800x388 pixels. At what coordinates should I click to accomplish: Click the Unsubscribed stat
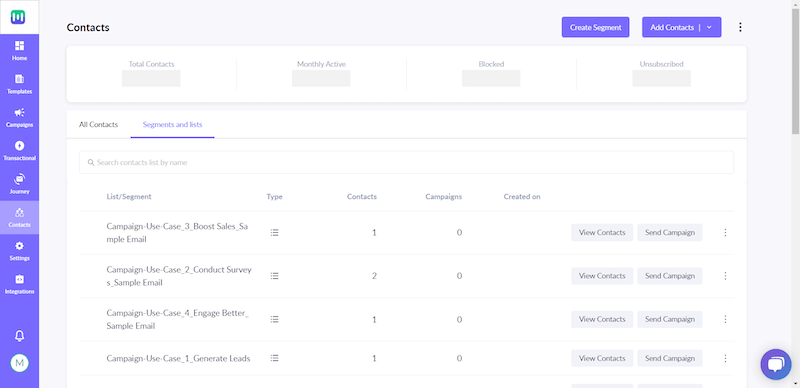661,74
